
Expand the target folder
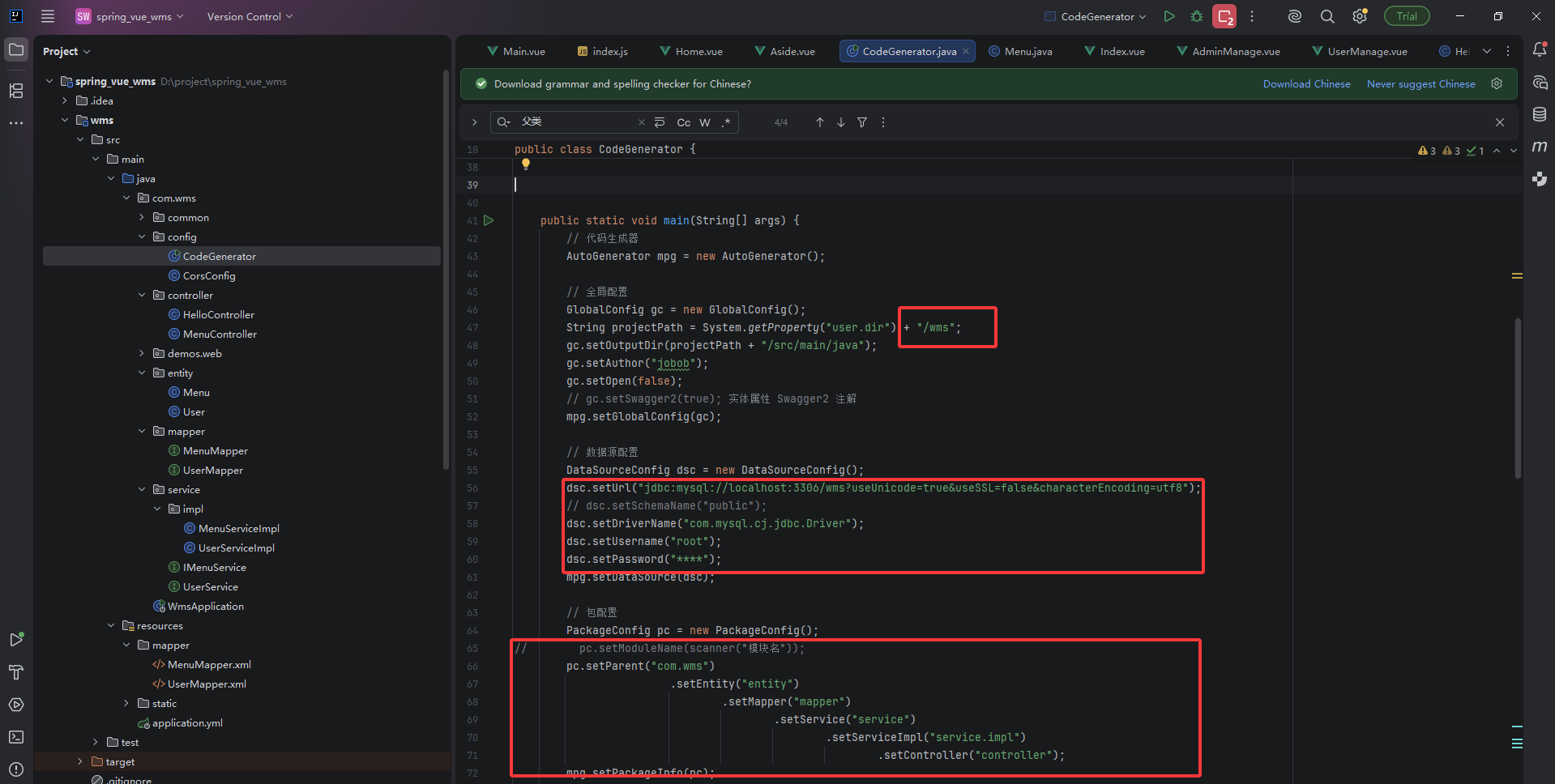tap(79, 761)
